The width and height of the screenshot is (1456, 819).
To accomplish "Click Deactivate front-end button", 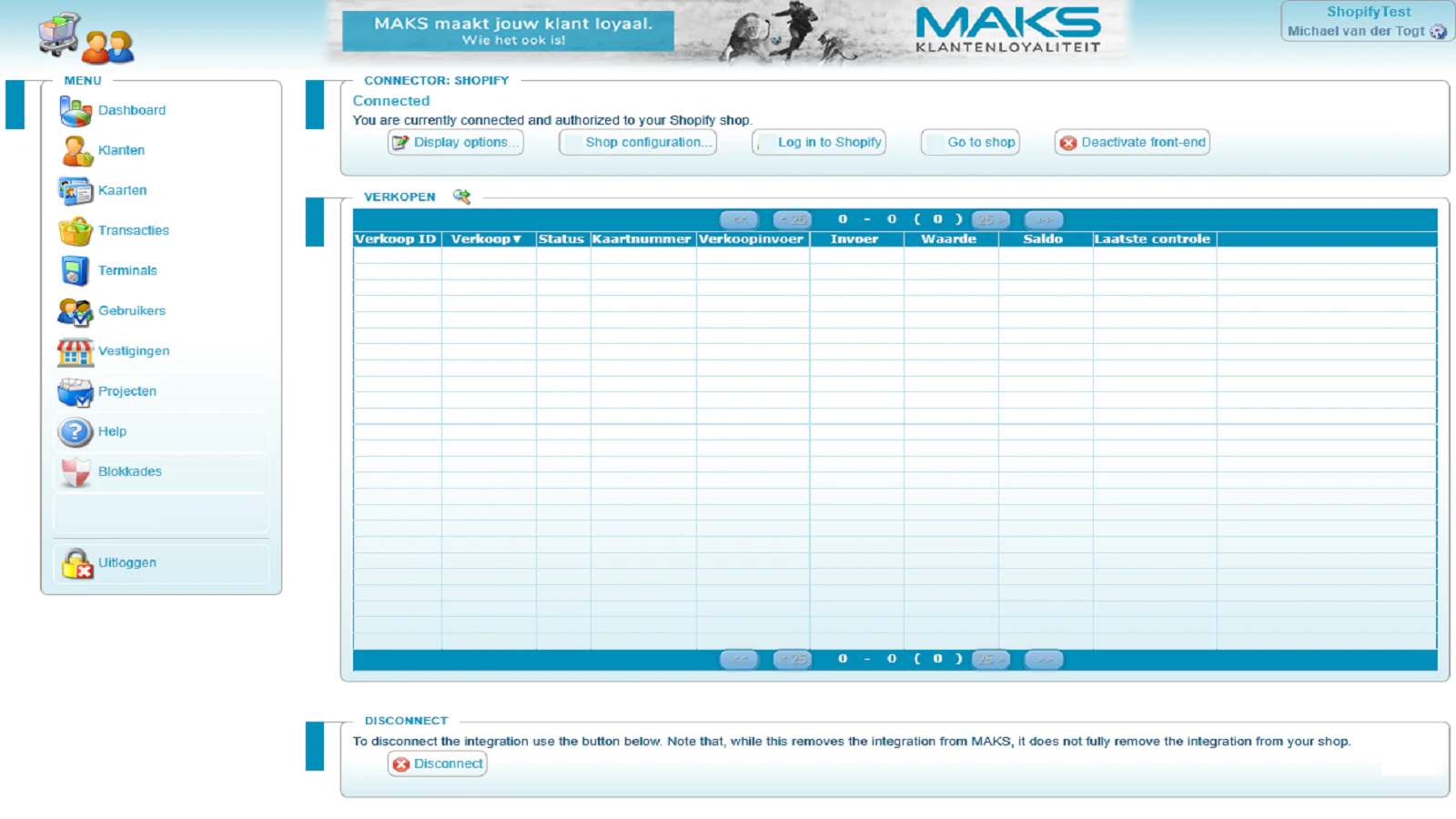I will (x=1132, y=142).
